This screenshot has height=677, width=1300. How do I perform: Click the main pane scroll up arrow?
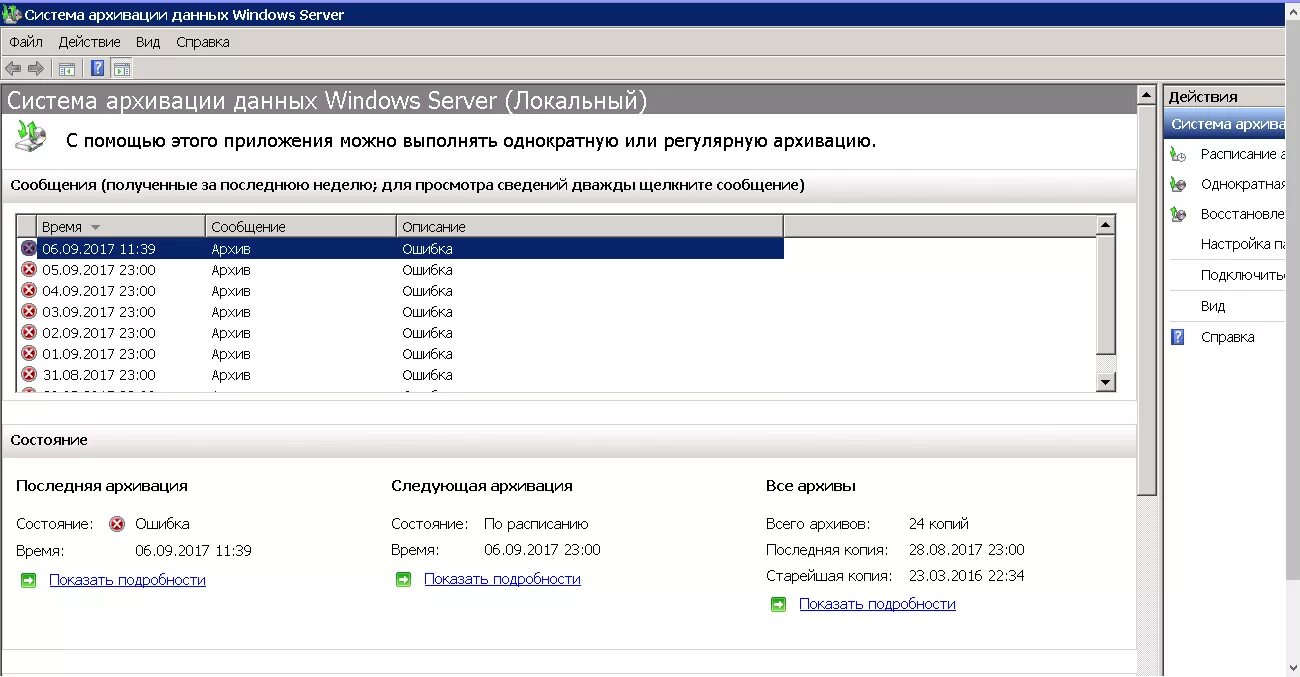point(1146,96)
